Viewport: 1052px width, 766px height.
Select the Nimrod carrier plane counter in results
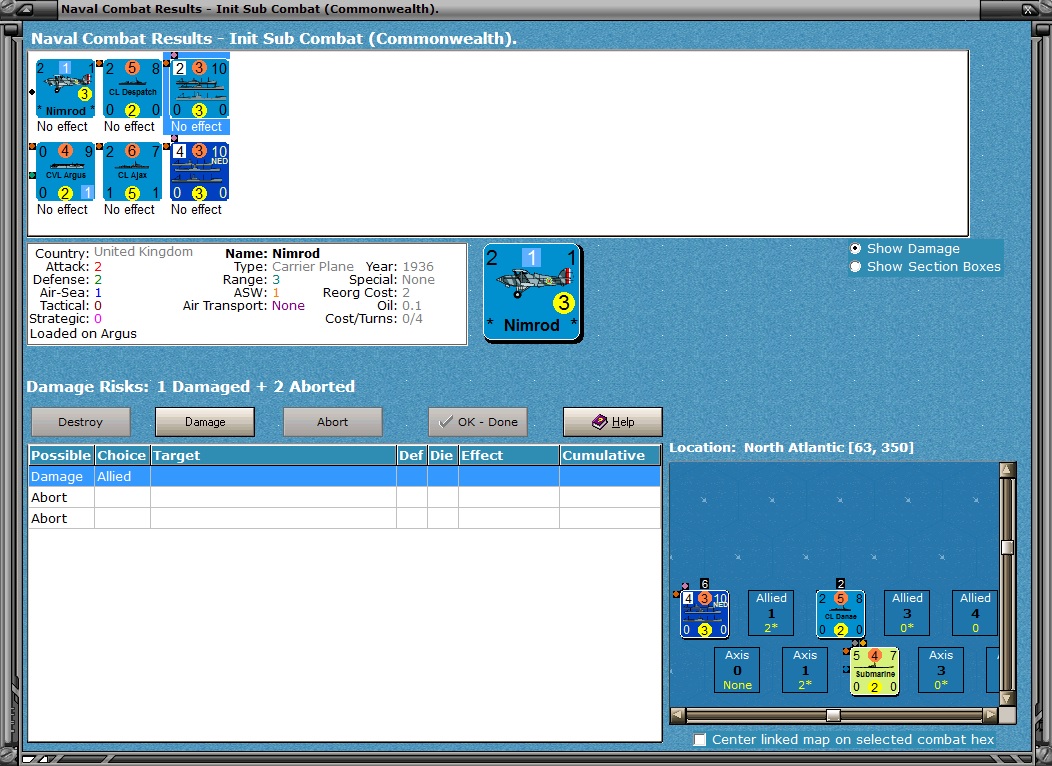65,89
